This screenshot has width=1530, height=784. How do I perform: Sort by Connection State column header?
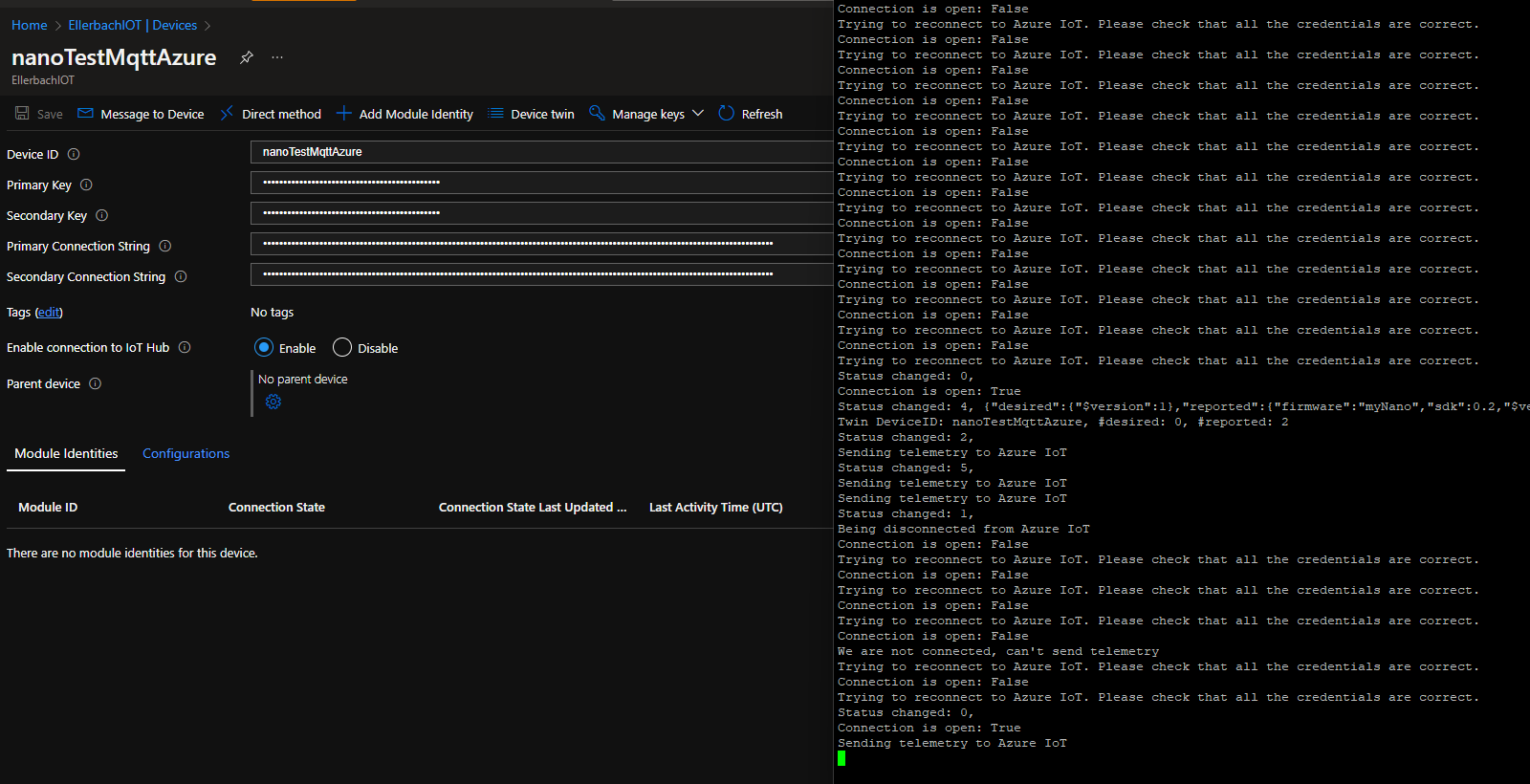(x=276, y=507)
